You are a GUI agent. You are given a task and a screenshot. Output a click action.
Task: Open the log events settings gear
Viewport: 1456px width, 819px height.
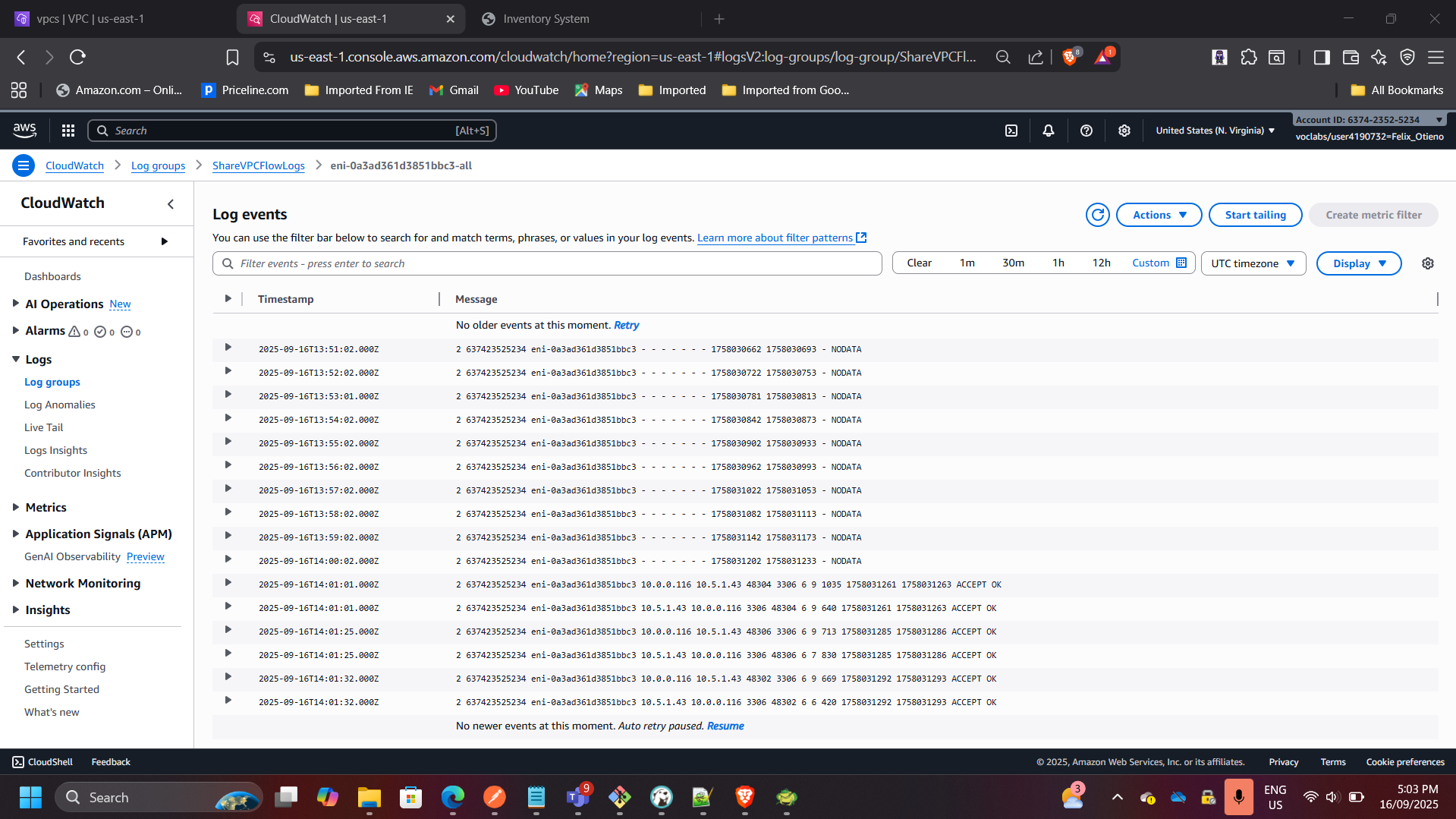(x=1427, y=263)
